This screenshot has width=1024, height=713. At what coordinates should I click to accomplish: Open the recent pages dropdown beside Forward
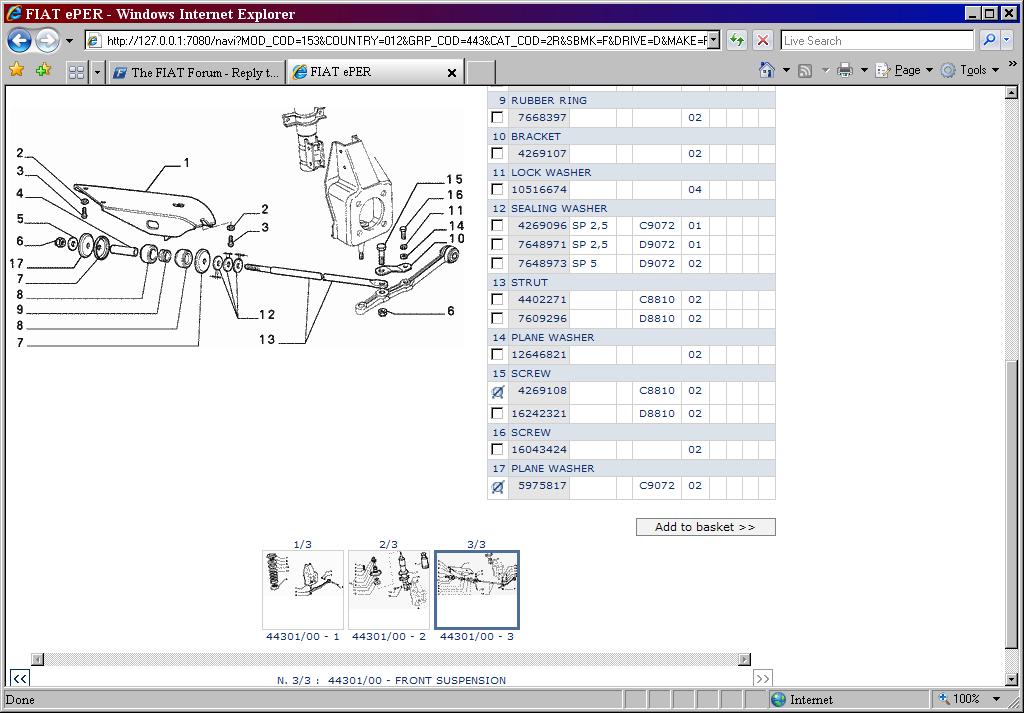[x=69, y=40]
